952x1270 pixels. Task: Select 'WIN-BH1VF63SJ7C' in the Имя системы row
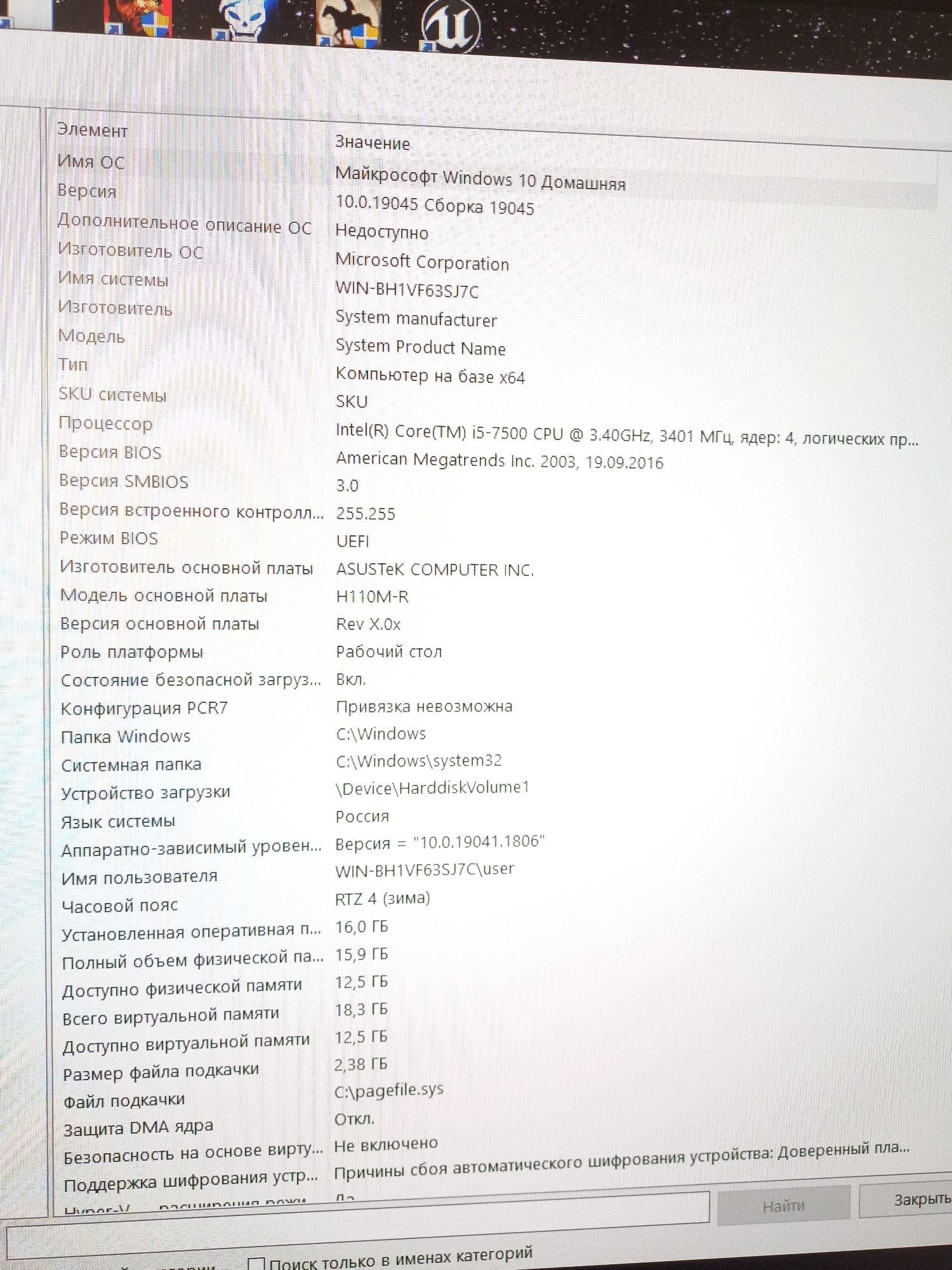407,290
